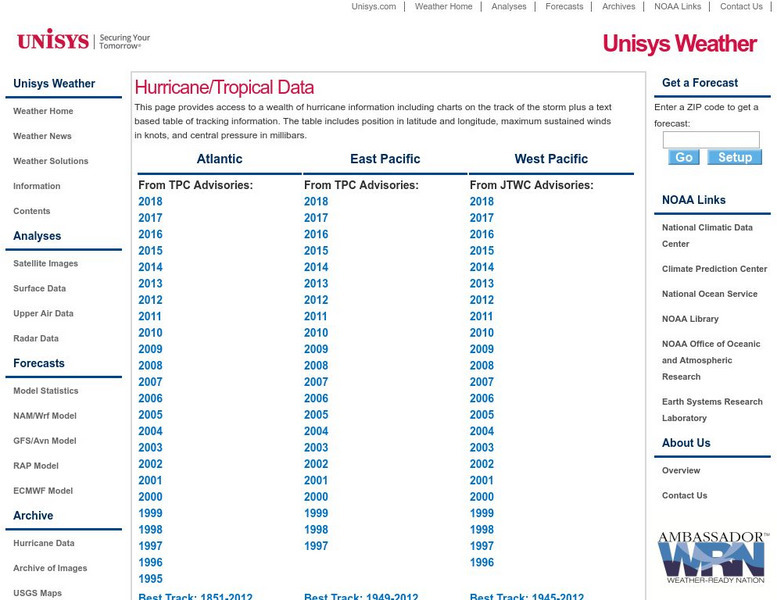Open Atlantic Best Track 1851-2012 link
The height and width of the screenshot is (600, 777).
pos(195,596)
